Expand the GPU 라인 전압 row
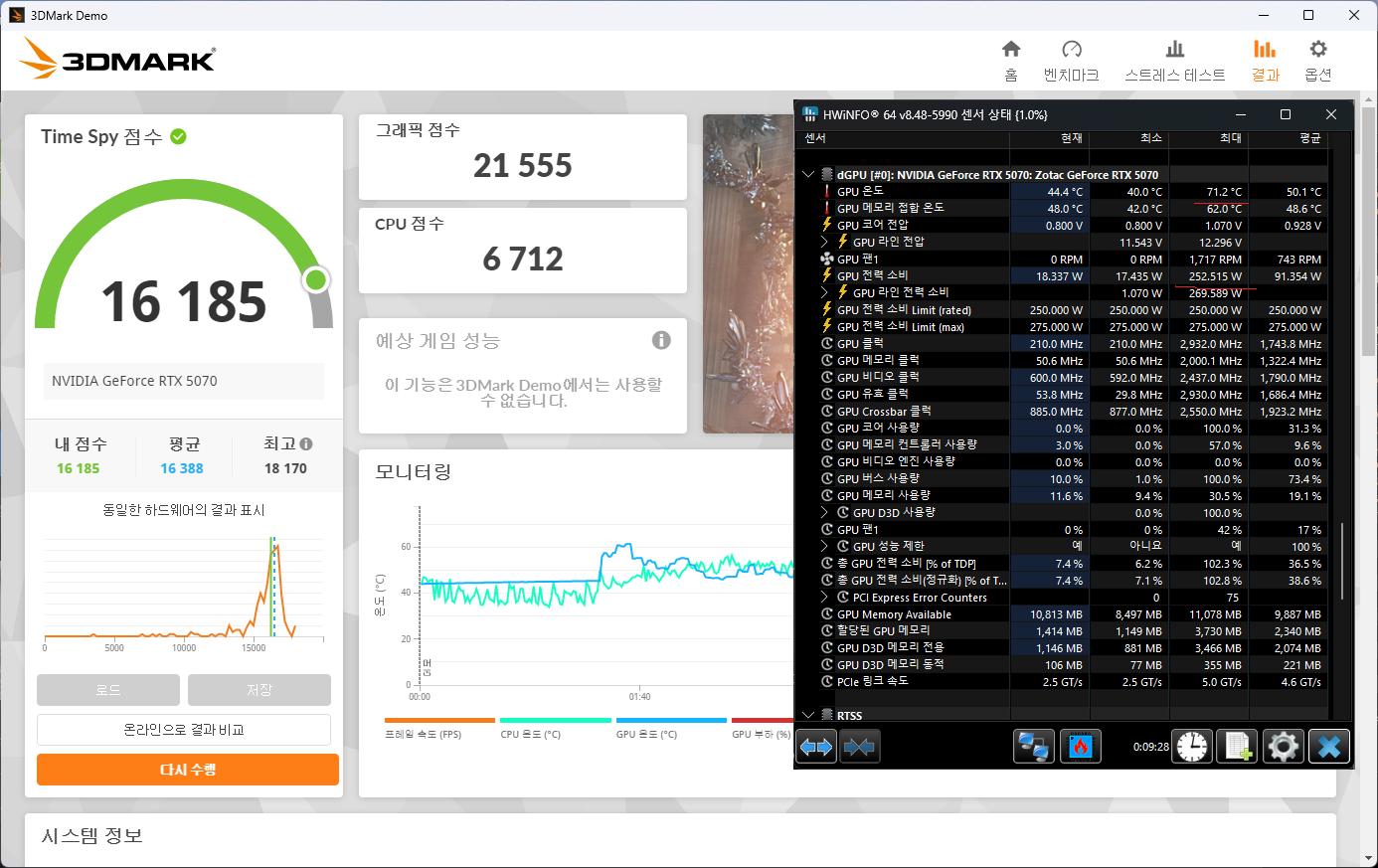 click(824, 243)
